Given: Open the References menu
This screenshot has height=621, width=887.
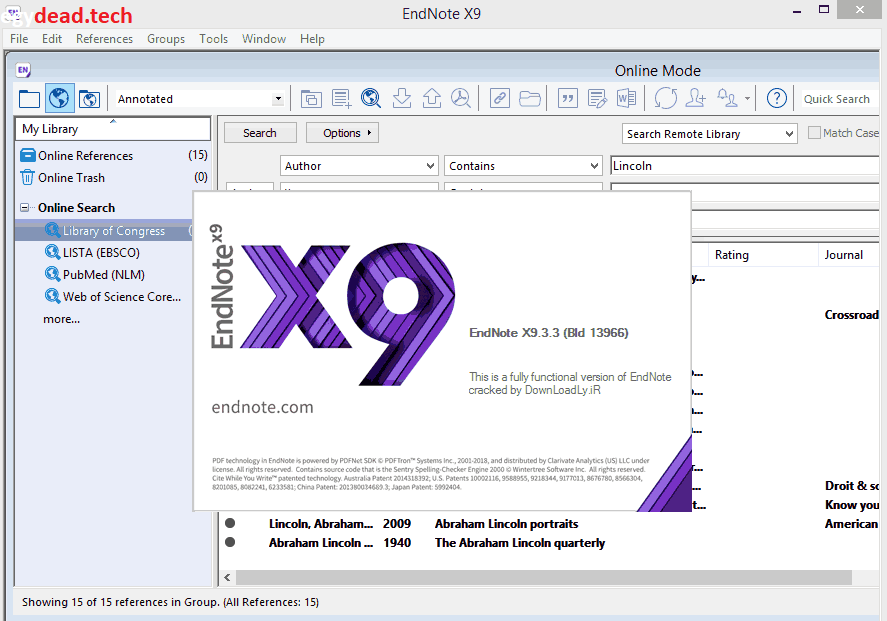Looking at the screenshot, I should [x=104, y=39].
